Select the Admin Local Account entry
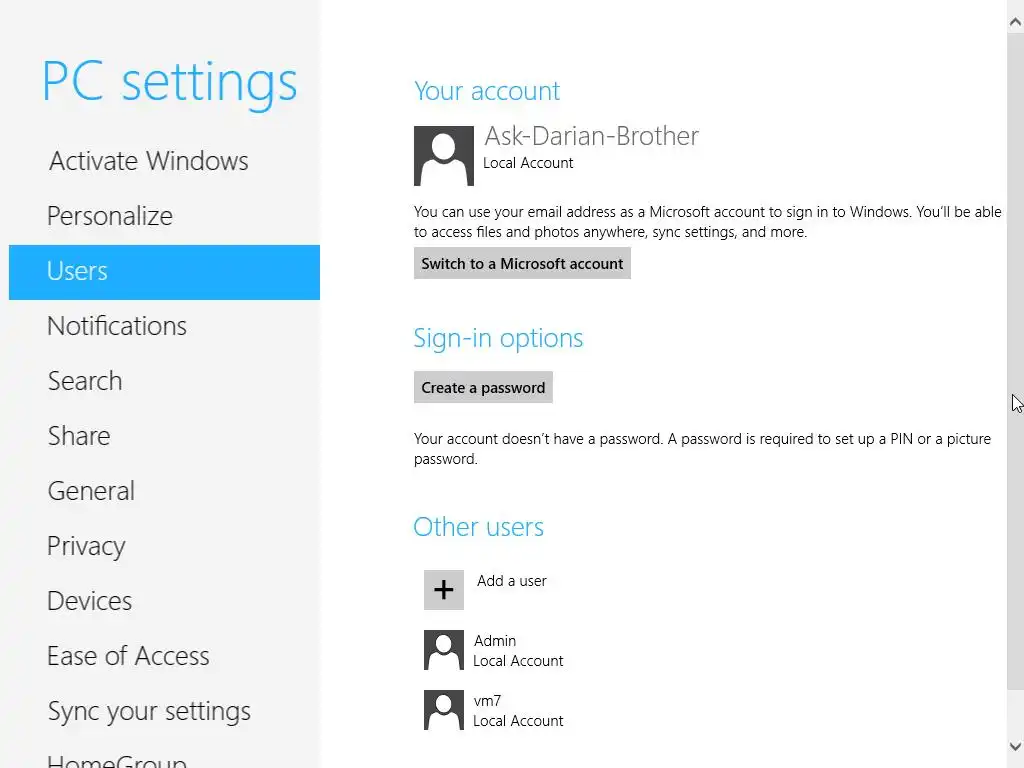The width and height of the screenshot is (1024, 768). (494, 650)
